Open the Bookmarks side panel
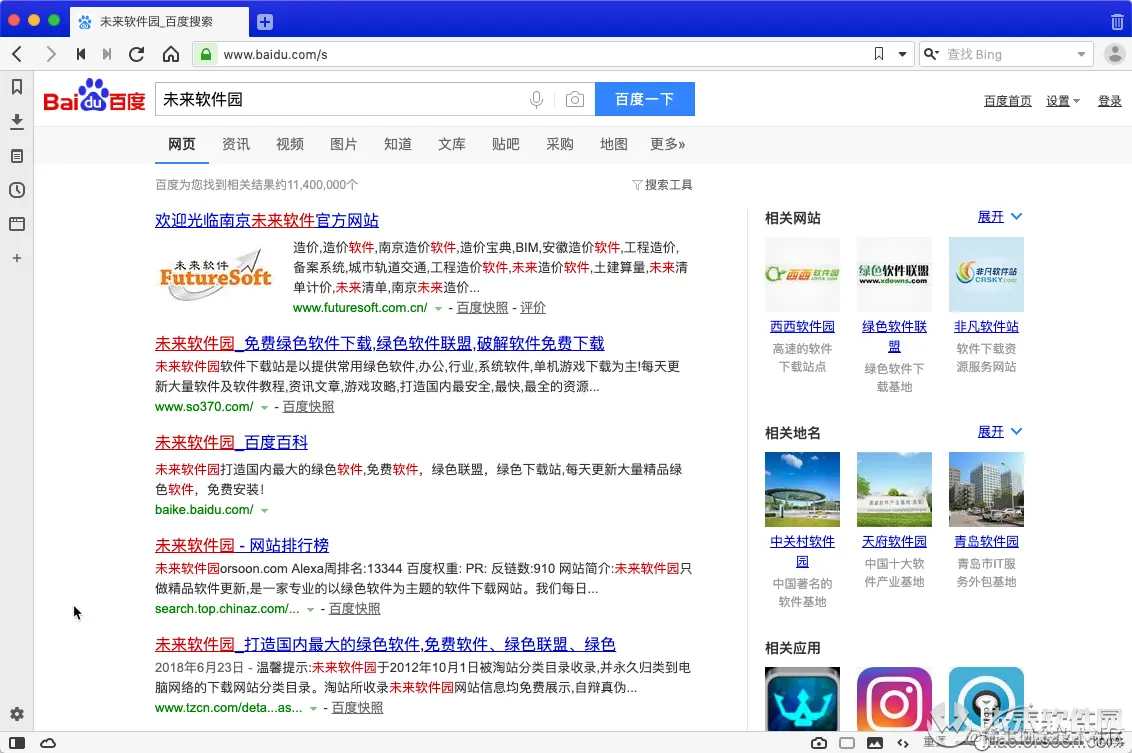This screenshot has width=1132, height=753. tap(17, 87)
